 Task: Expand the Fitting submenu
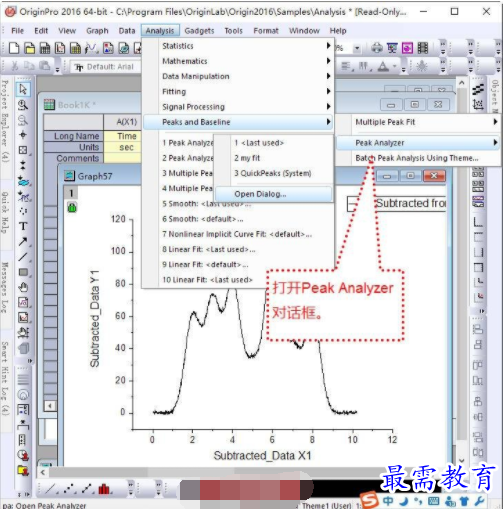[237, 91]
